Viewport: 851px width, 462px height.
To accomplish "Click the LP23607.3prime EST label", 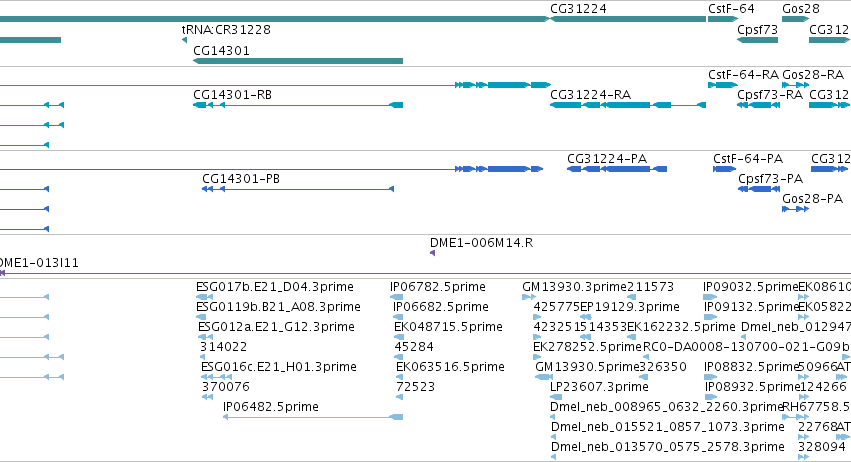I will tap(599, 387).
